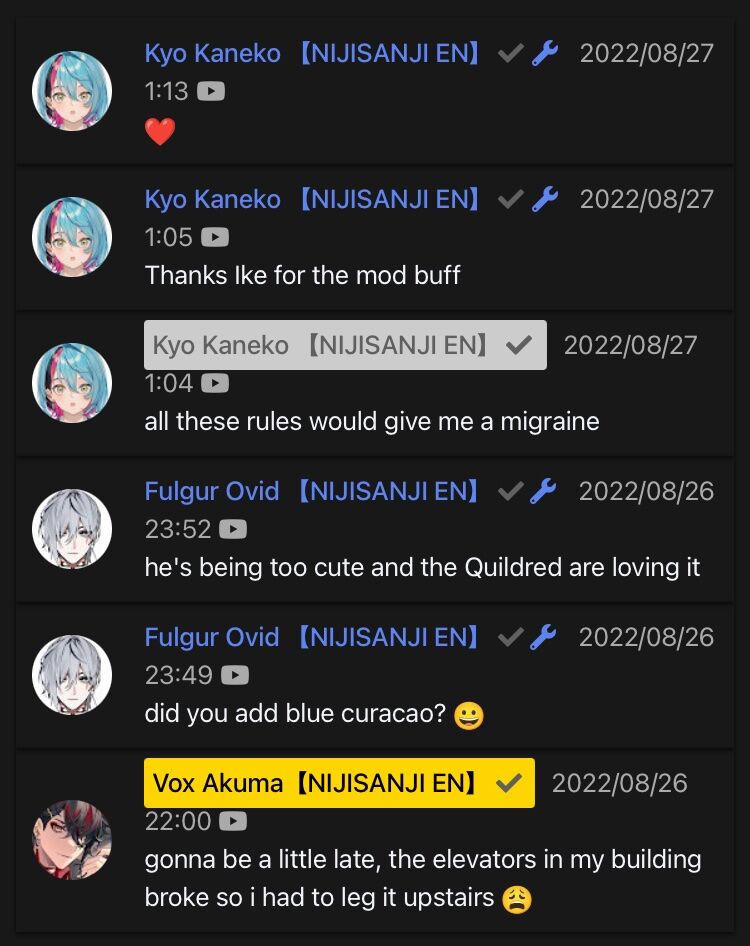
Task: Open the video icon beside the 1:13 timestamp
Action: click(x=211, y=91)
